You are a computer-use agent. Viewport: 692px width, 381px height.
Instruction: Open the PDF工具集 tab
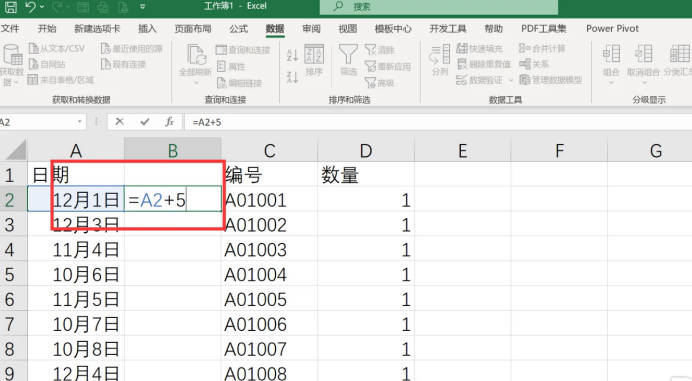tap(544, 29)
